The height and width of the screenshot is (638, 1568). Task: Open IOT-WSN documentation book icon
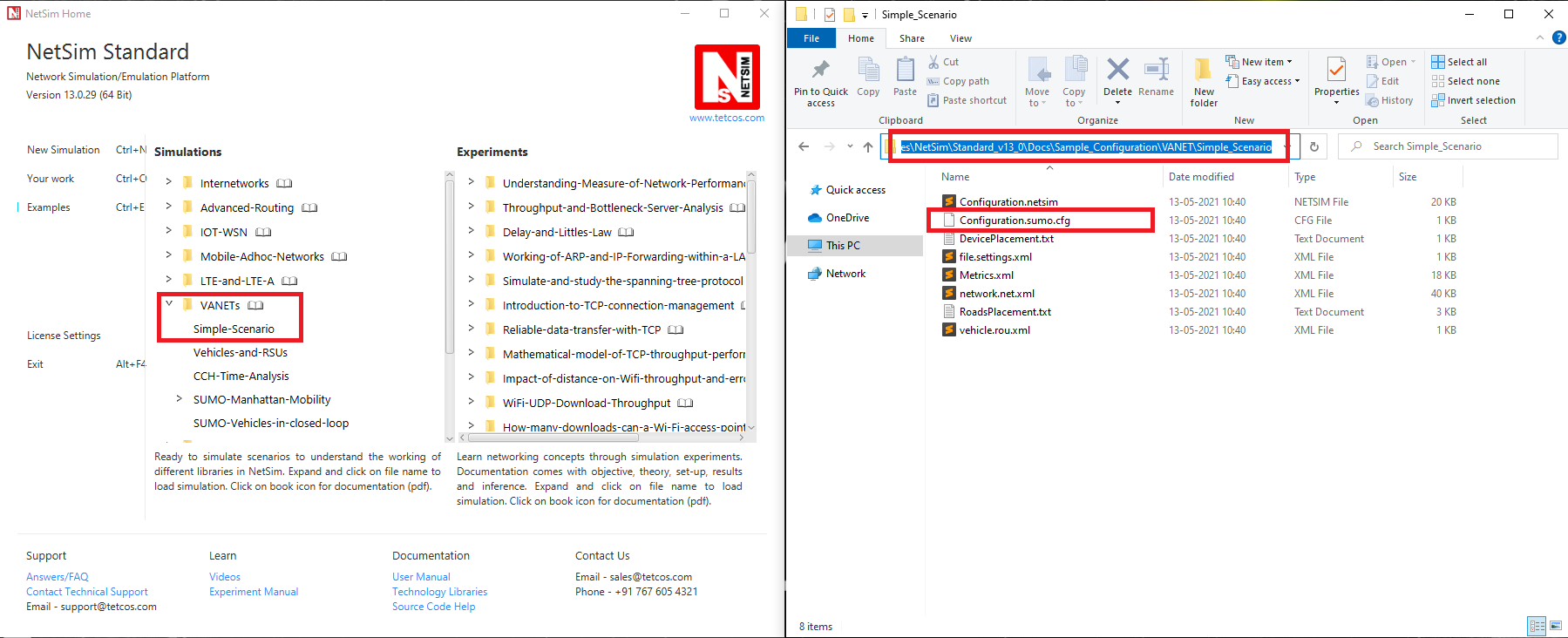tap(263, 232)
